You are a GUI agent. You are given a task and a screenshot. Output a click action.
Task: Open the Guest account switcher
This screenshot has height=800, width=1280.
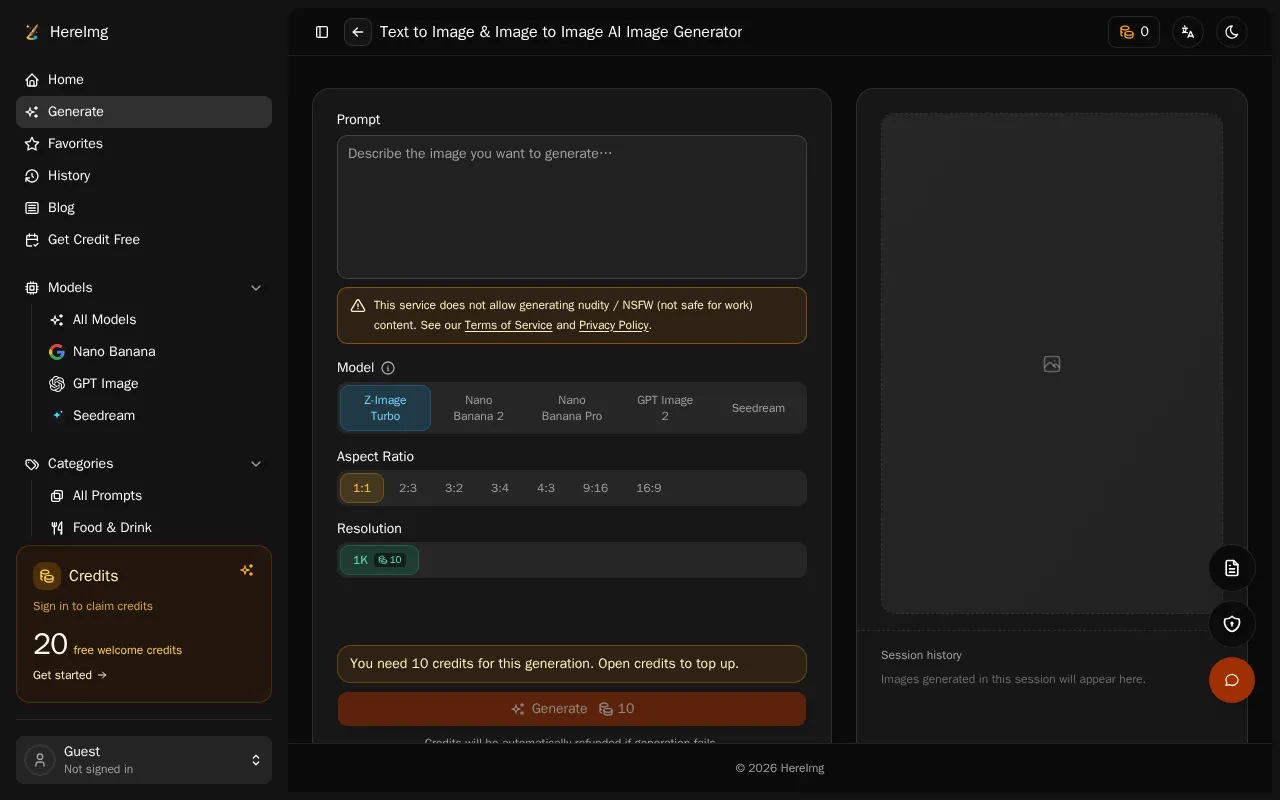click(x=144, y=760)
